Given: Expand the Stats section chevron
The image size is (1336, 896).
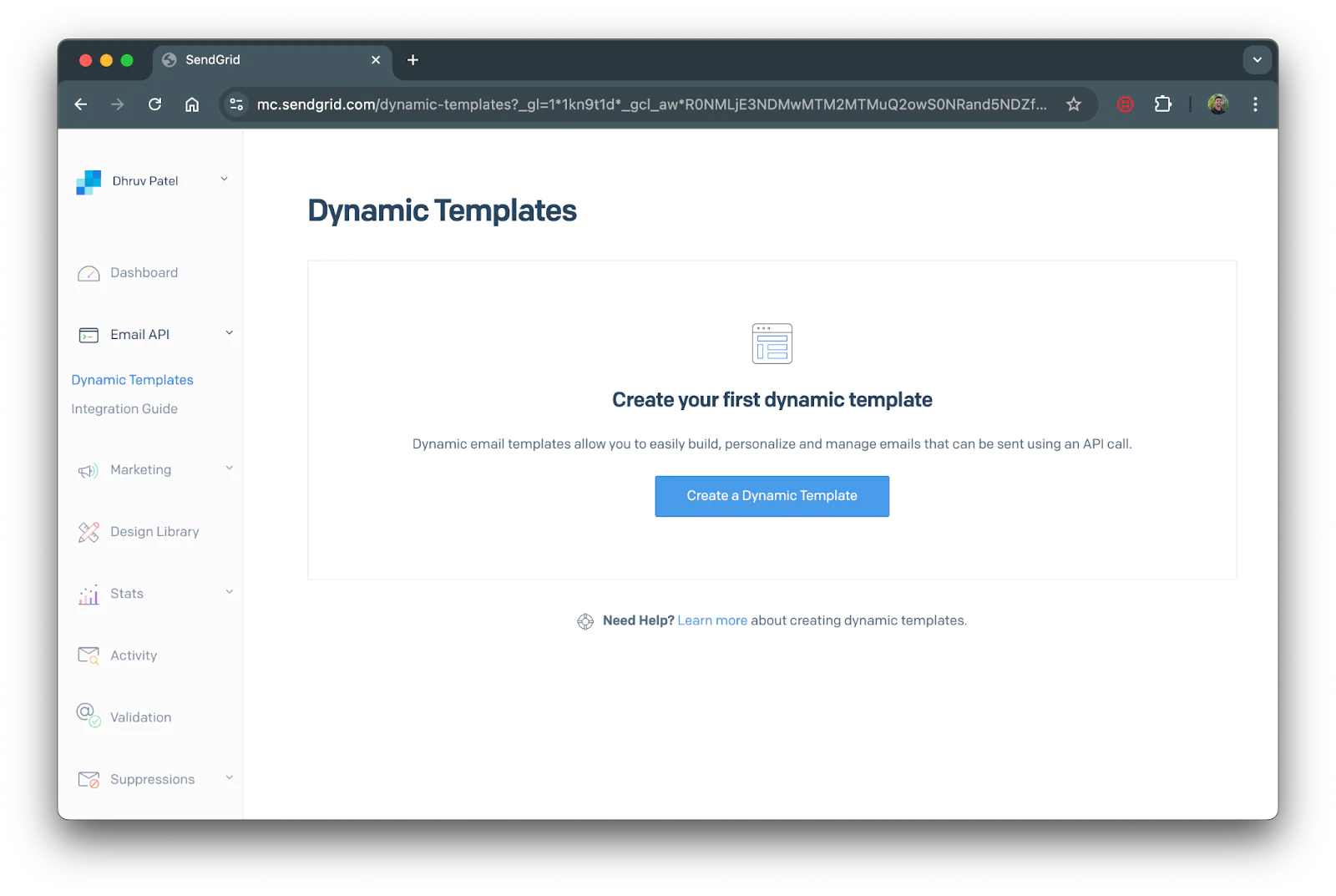Looking at the screenshot, I should pyautogui.click(x=230, y=593).
